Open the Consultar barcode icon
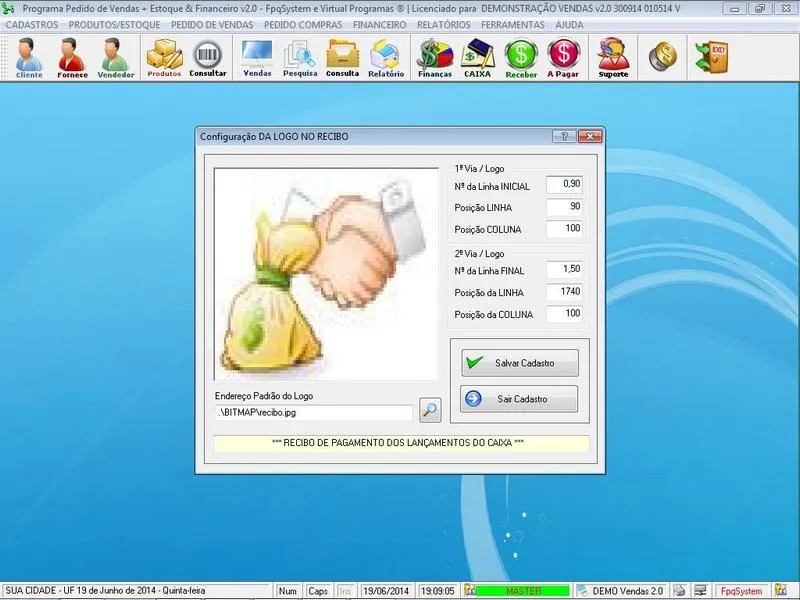 [x=208, y=58]
